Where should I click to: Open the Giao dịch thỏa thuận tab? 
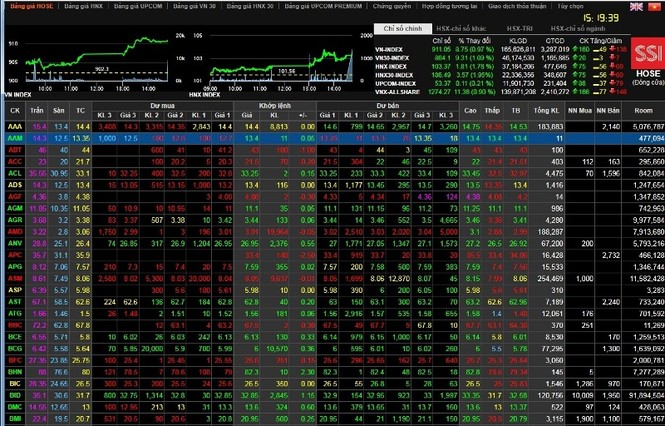(517, 6)
